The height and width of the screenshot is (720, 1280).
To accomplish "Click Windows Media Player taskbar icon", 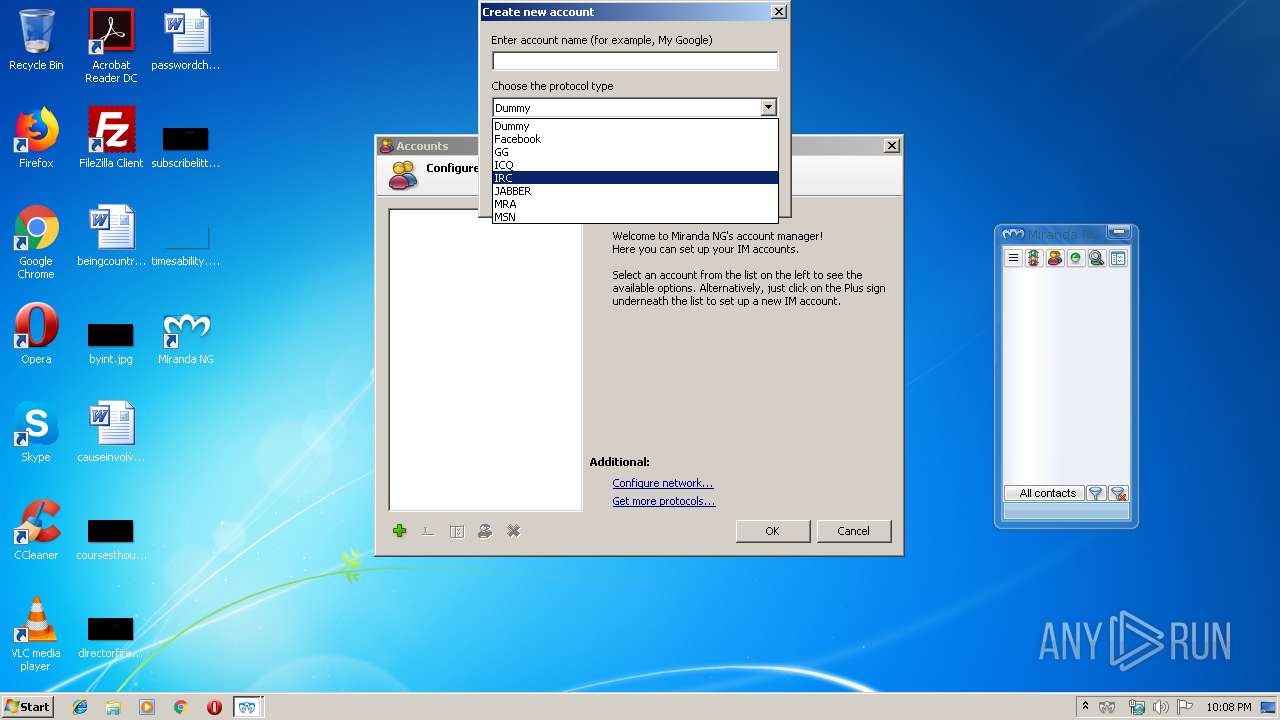I will [147, 707].
